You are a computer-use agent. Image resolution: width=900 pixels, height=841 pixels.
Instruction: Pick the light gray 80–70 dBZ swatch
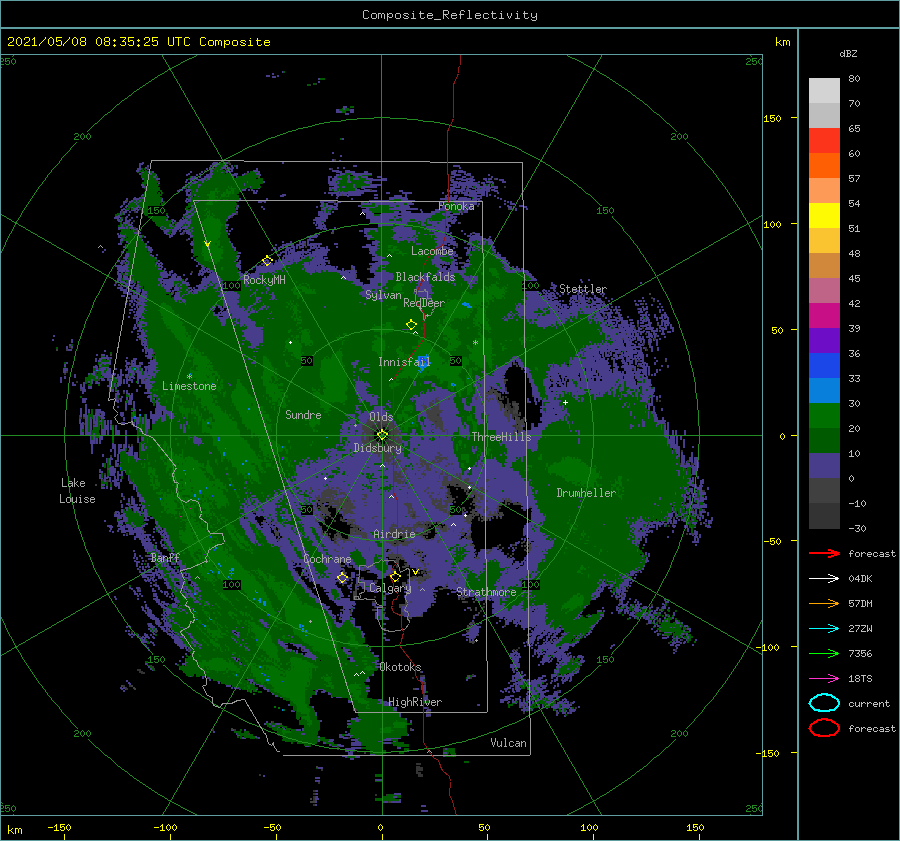click(824, 91)
